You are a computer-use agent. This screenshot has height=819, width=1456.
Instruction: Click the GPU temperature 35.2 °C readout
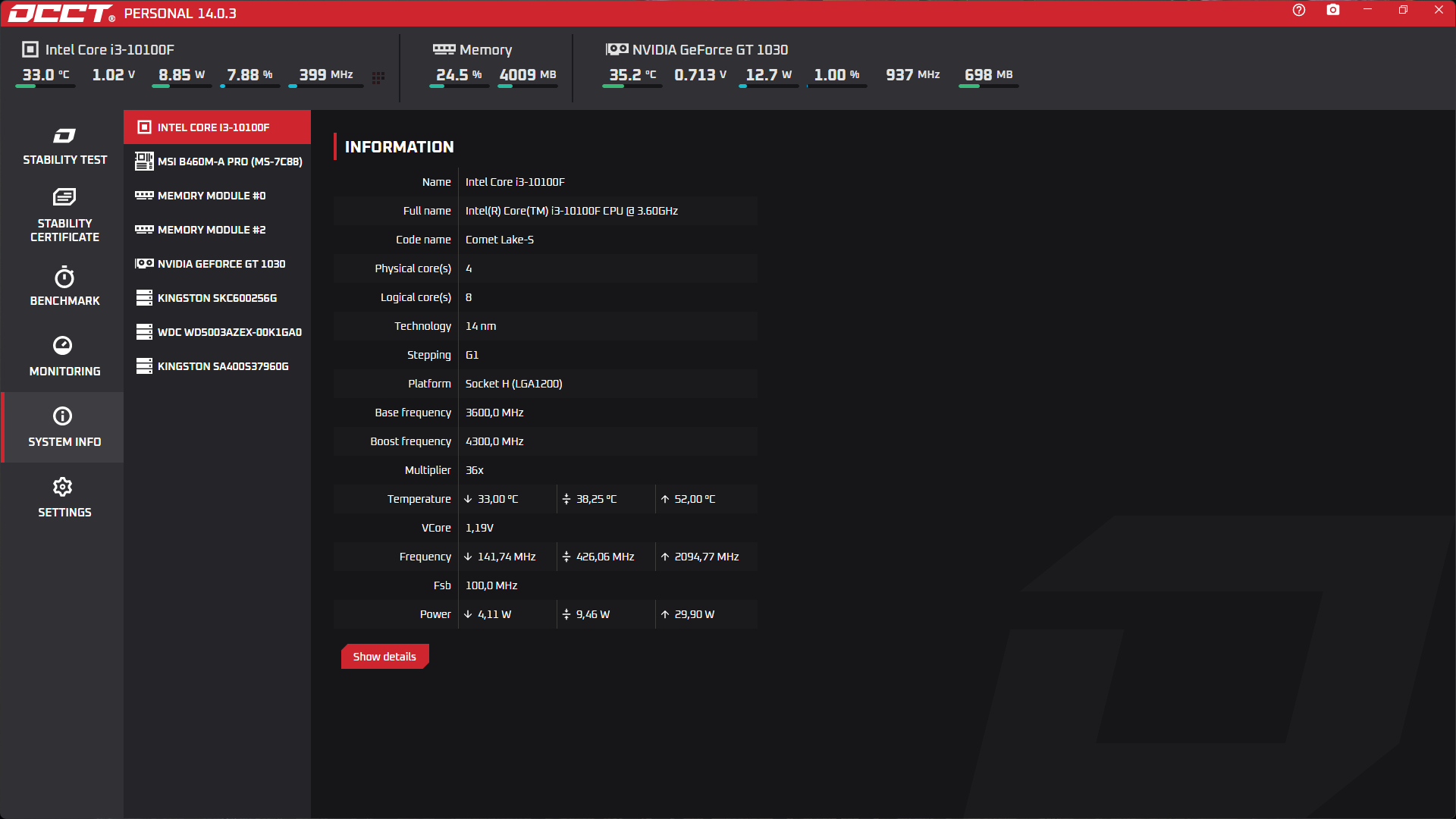coord(632,75)
